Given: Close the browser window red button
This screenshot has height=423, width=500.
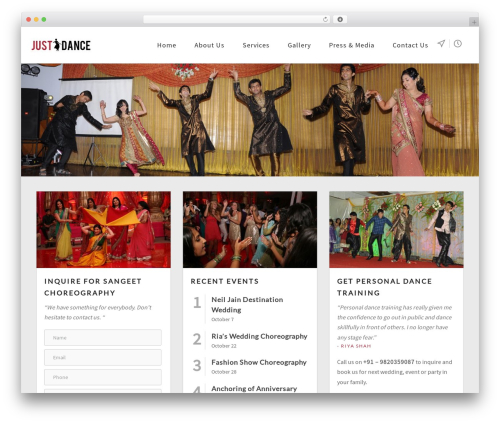Looking at the screenshot, I should 29,19.
